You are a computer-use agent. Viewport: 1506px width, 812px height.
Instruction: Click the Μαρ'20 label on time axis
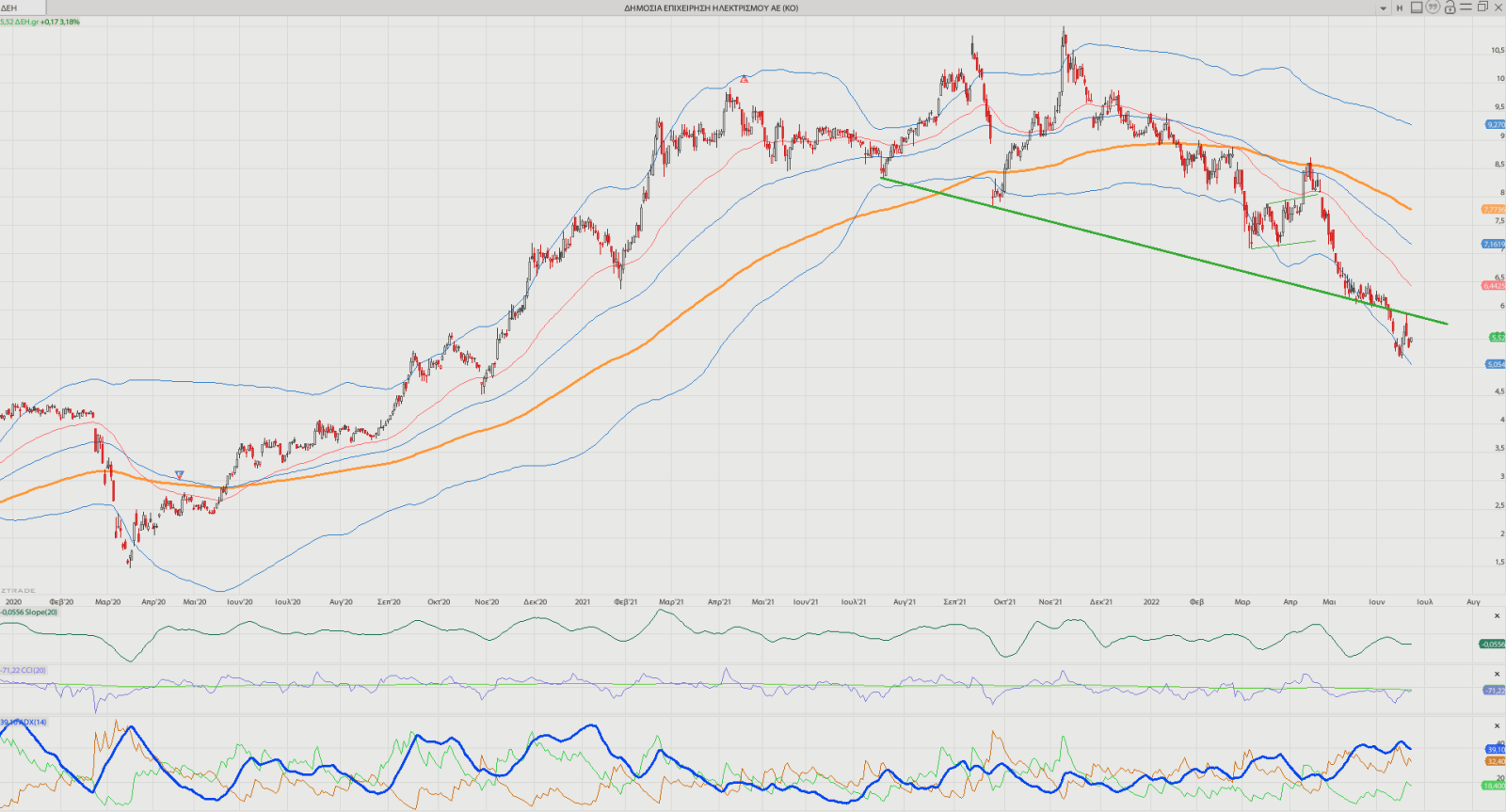point(108,602)
